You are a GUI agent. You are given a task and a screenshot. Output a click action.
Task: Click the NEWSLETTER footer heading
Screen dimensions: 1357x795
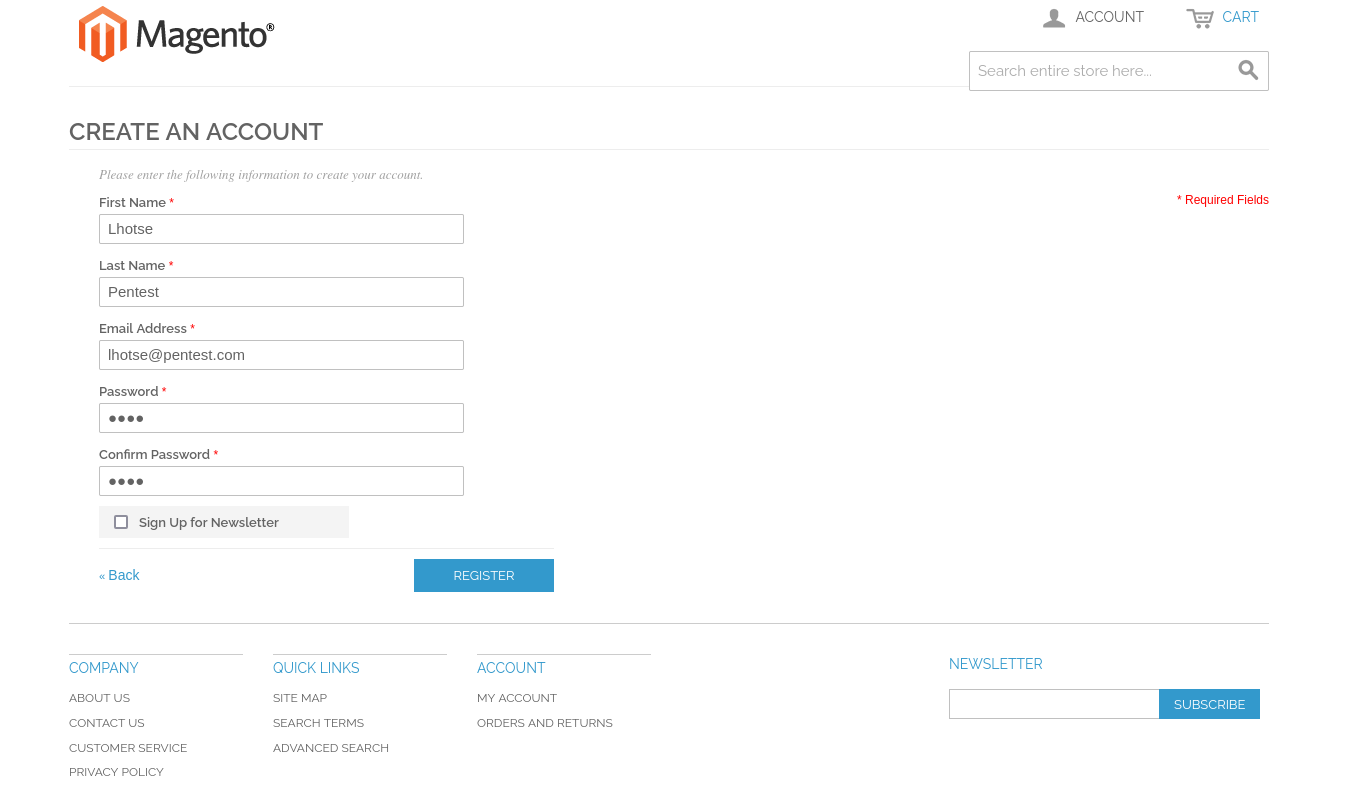pyautogui.click(x=996, y=664)
